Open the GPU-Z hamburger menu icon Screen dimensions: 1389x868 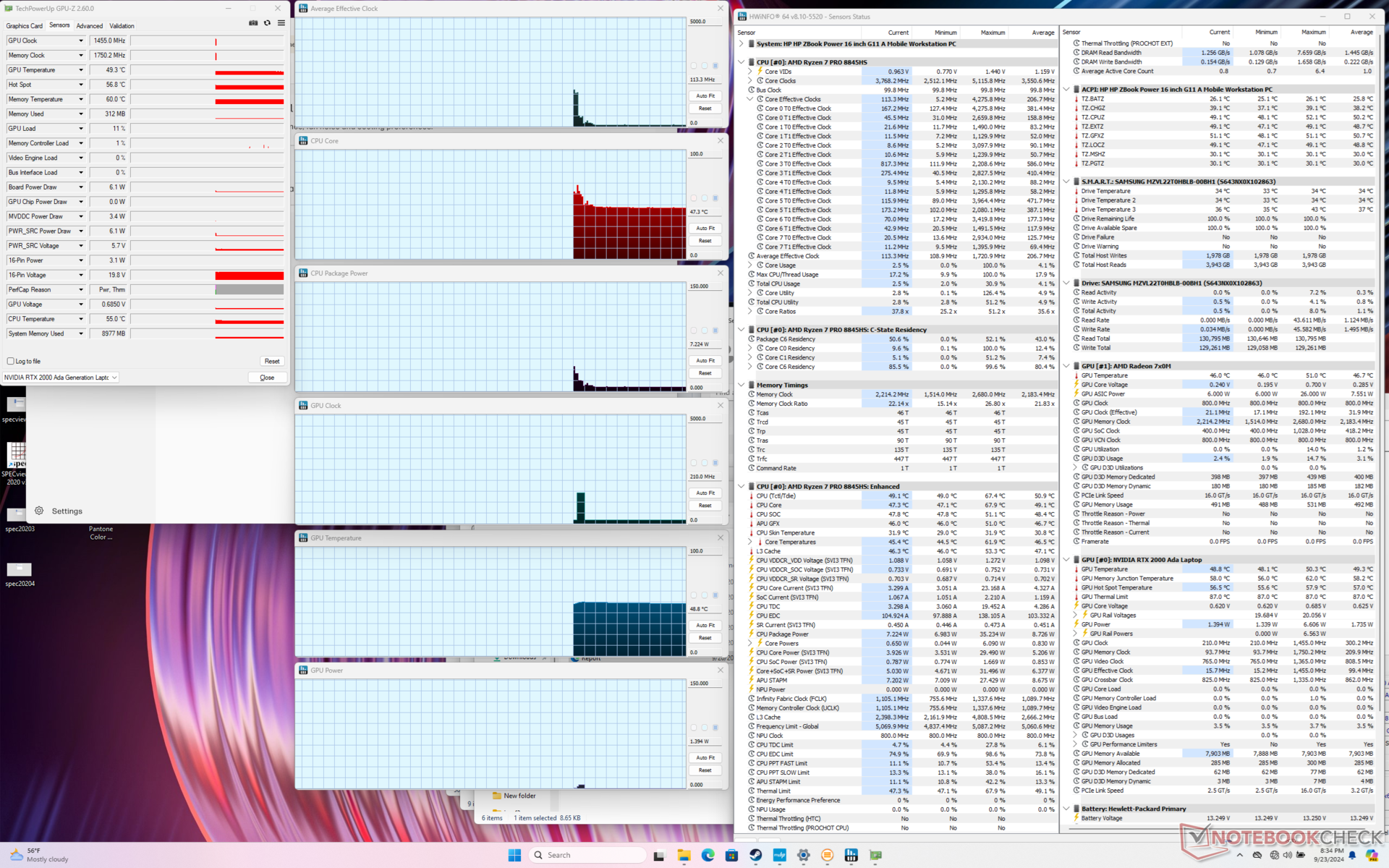point(281,23)
